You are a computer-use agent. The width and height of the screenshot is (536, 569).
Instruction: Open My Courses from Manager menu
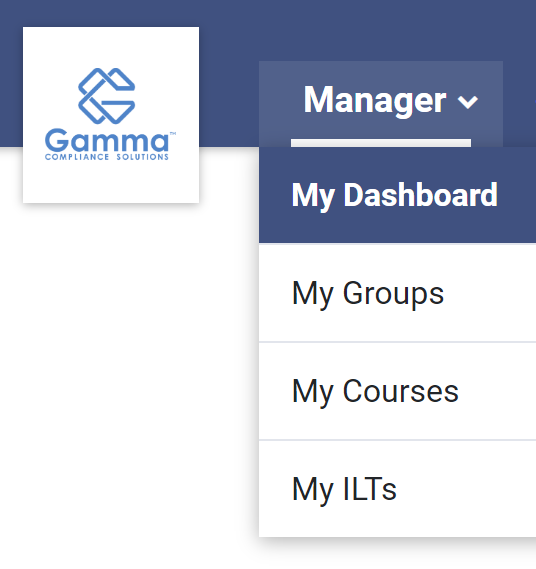[397, 391]
